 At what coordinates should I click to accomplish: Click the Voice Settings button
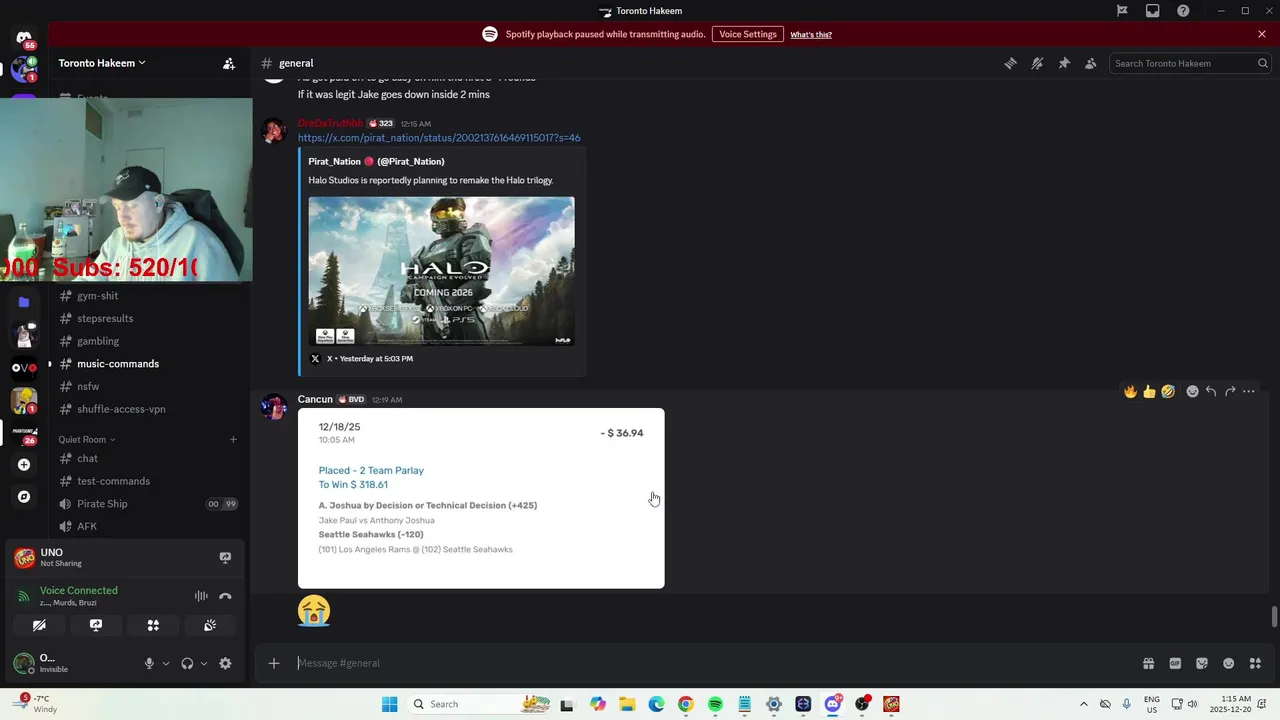[748, 34]
